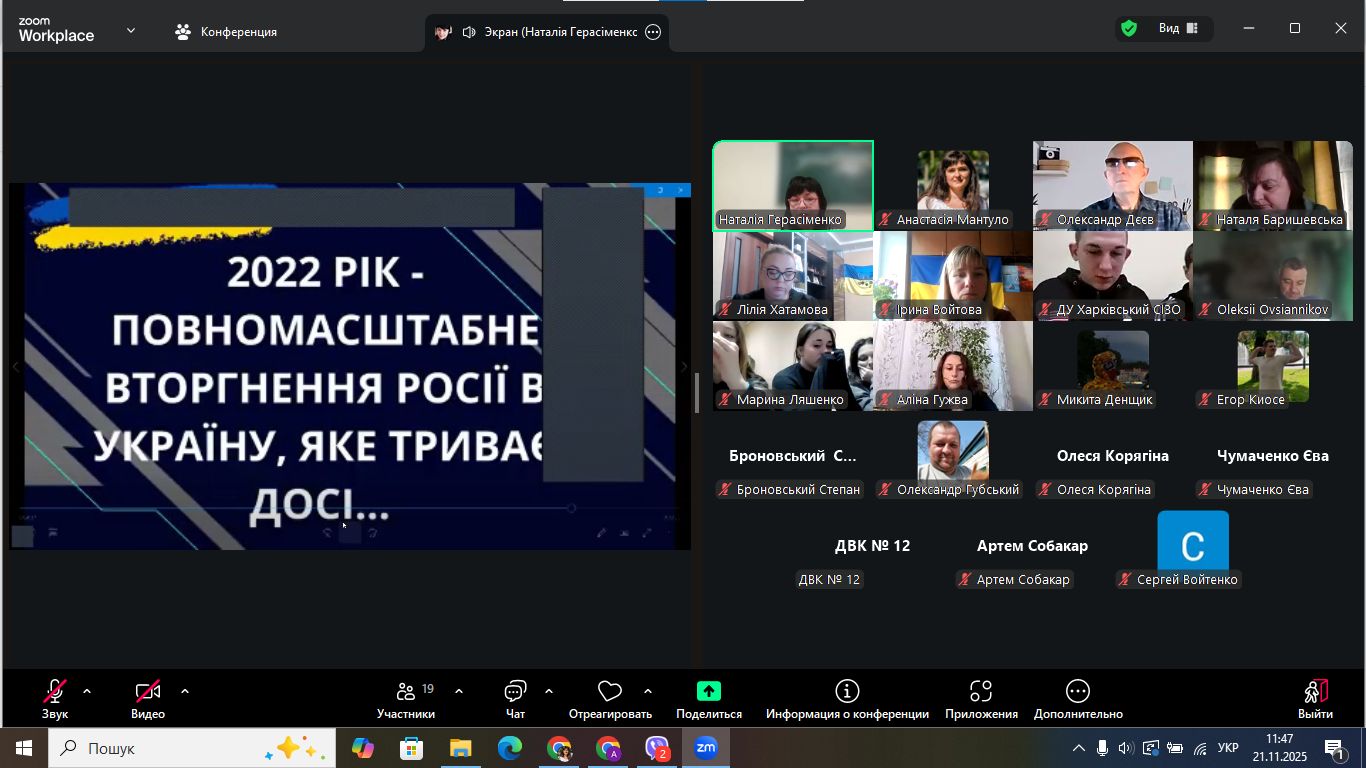The width and height of the screenshot is (1366, 768).
Task: Expand video options arrow next to Видео
Action: click(x=185, y=691)
